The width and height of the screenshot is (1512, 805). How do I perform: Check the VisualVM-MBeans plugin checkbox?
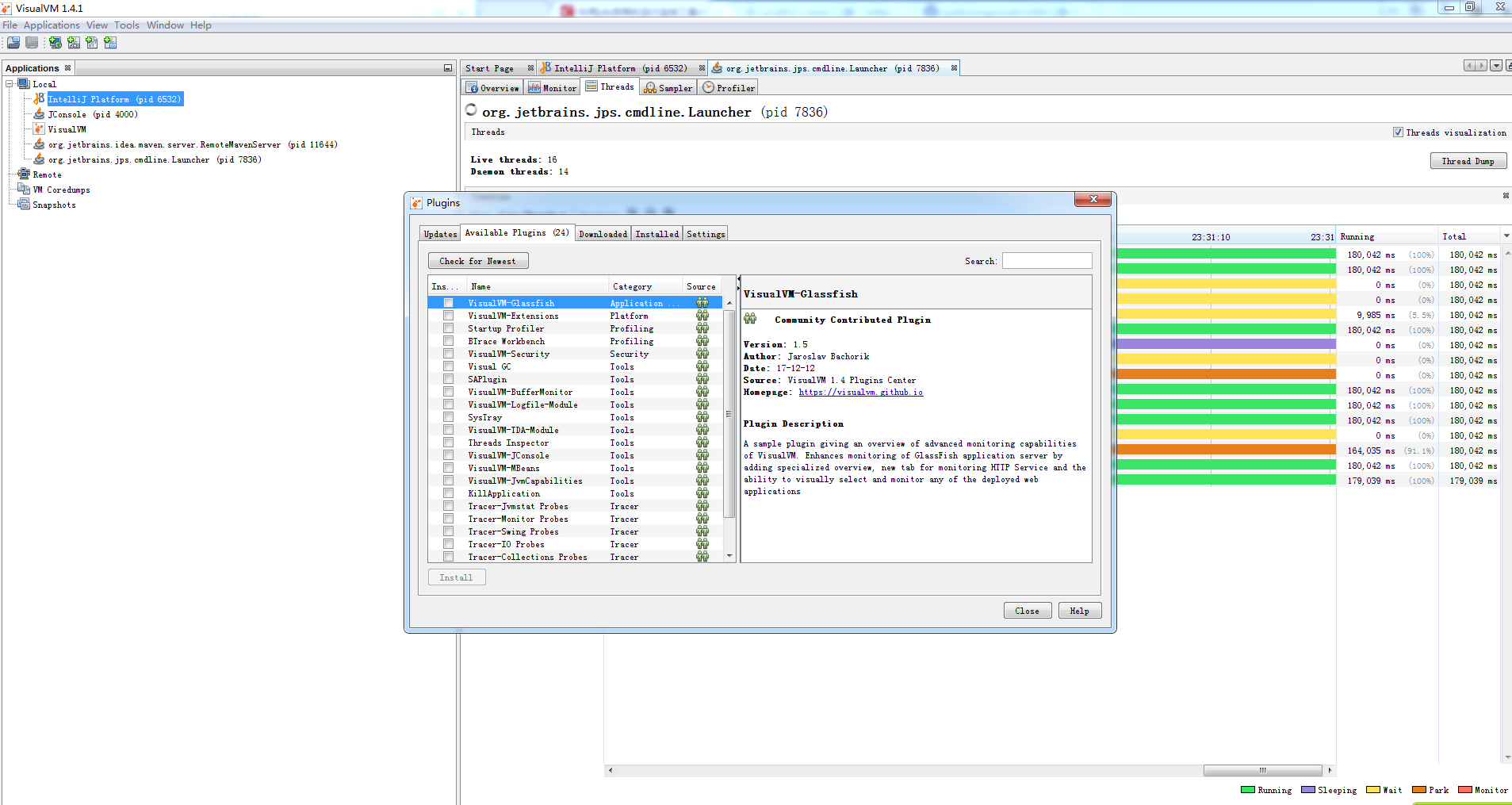click(449, 468)
